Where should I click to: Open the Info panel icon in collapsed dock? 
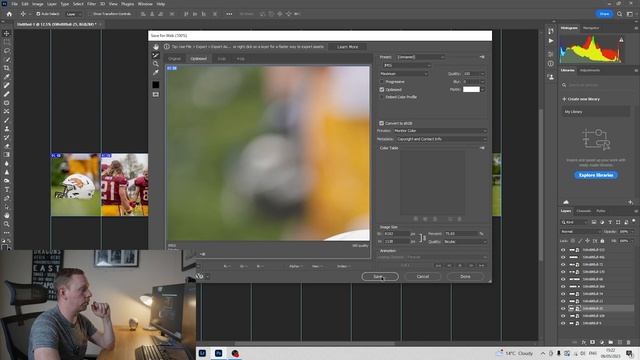tap(551, 63)
